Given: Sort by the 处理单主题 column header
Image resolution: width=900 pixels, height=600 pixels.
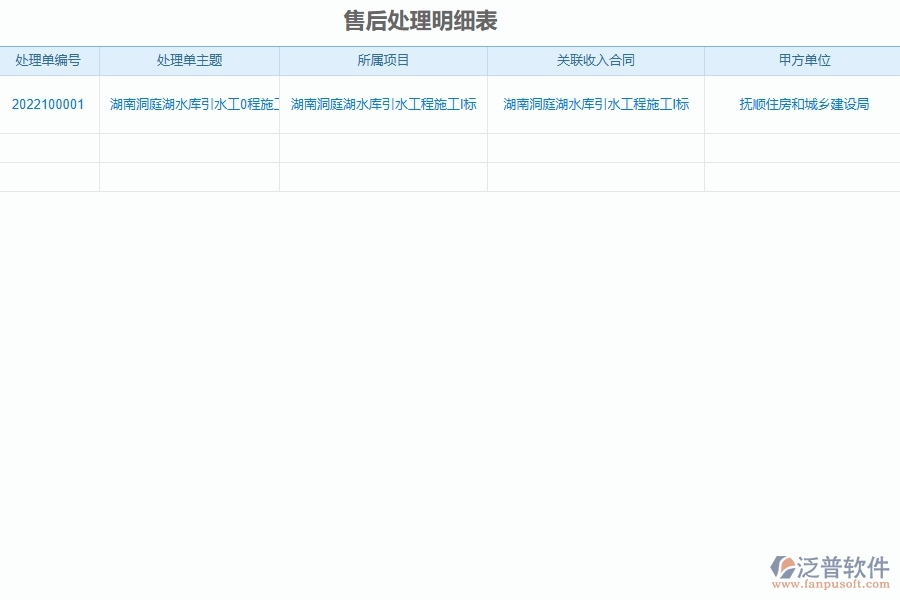Looking at the screenshot, I should (x=189, y=60).
